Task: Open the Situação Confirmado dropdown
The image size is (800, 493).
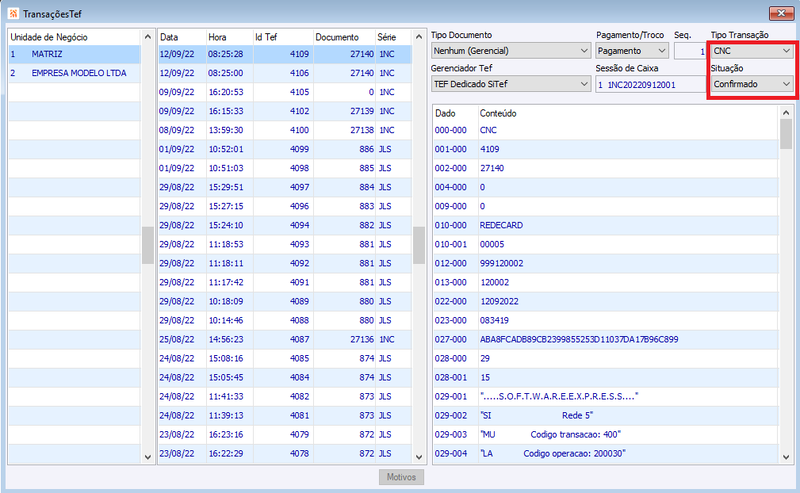Action: [x=752, y=84]
